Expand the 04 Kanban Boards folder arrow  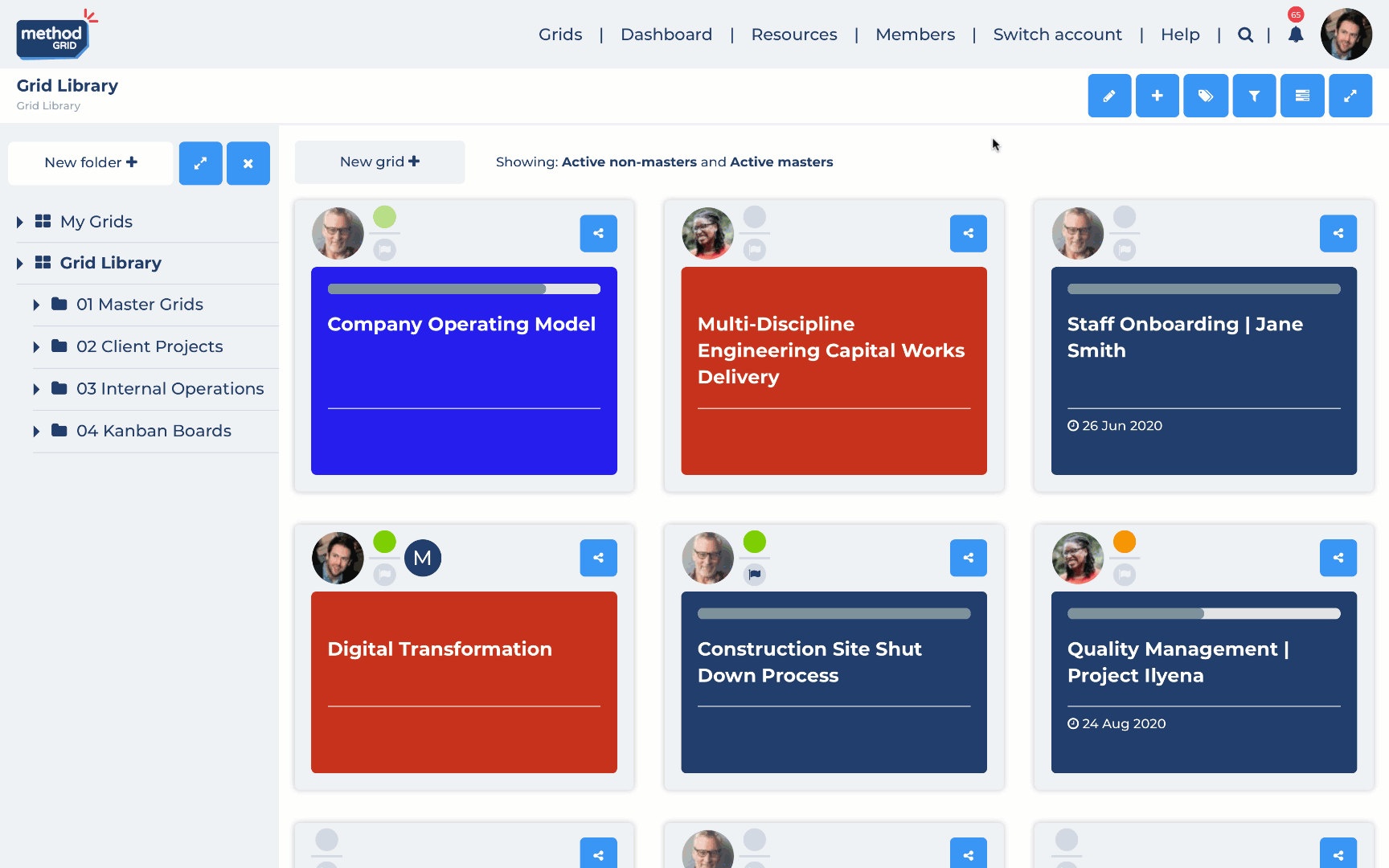(x=36, y=432)
